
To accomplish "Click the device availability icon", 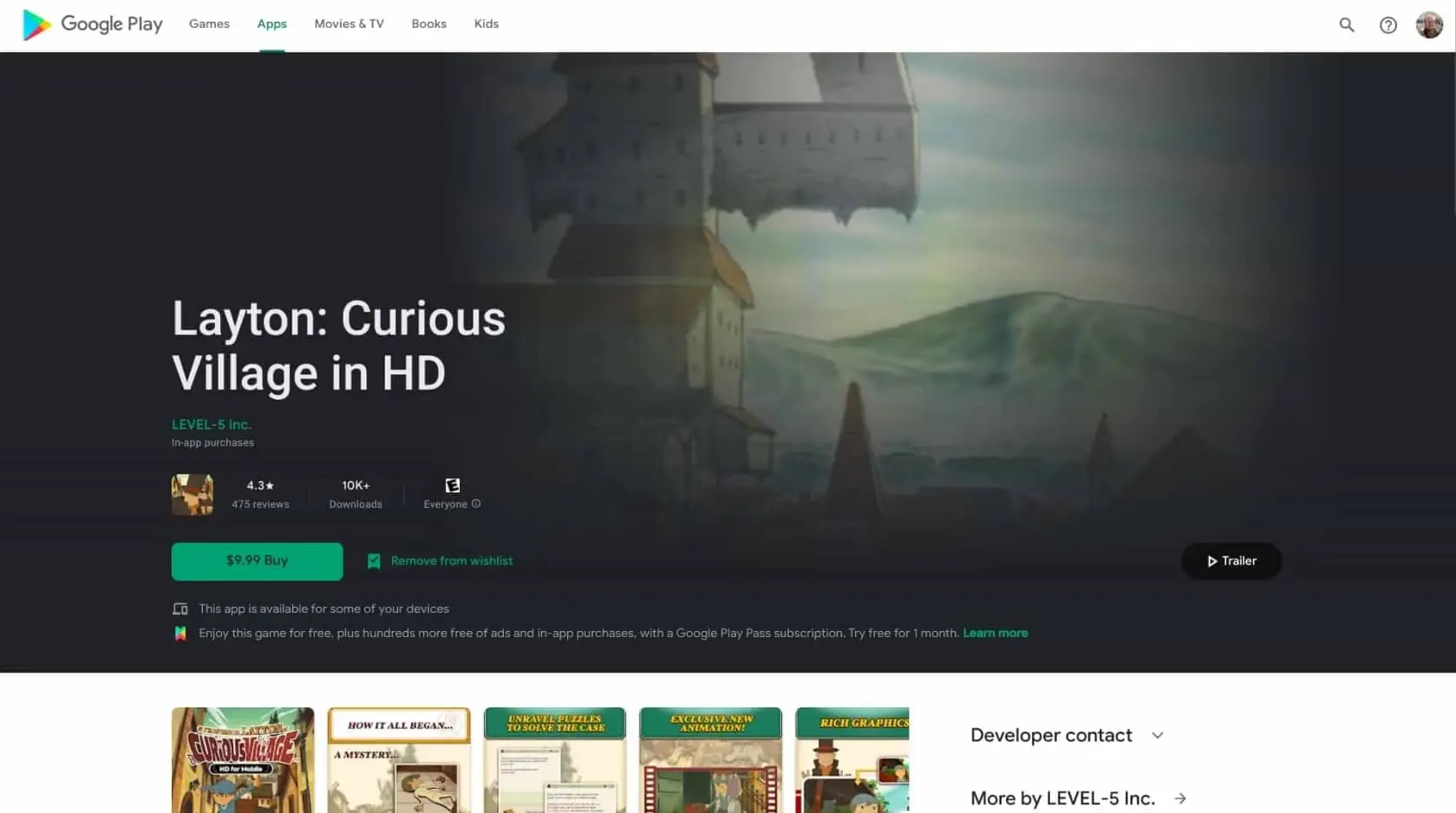I will pos(180,609).
